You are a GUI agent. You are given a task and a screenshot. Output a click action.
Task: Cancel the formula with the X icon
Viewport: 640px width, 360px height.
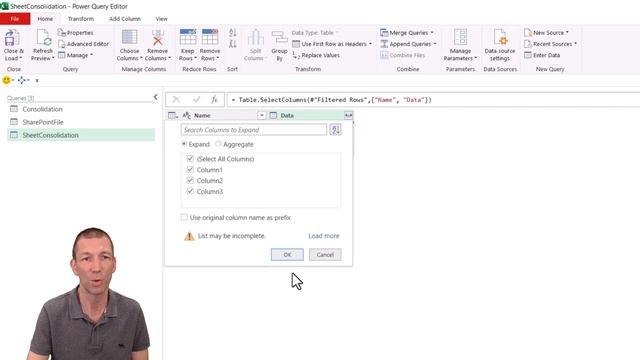pyautogui.click(x=176, y=100)
